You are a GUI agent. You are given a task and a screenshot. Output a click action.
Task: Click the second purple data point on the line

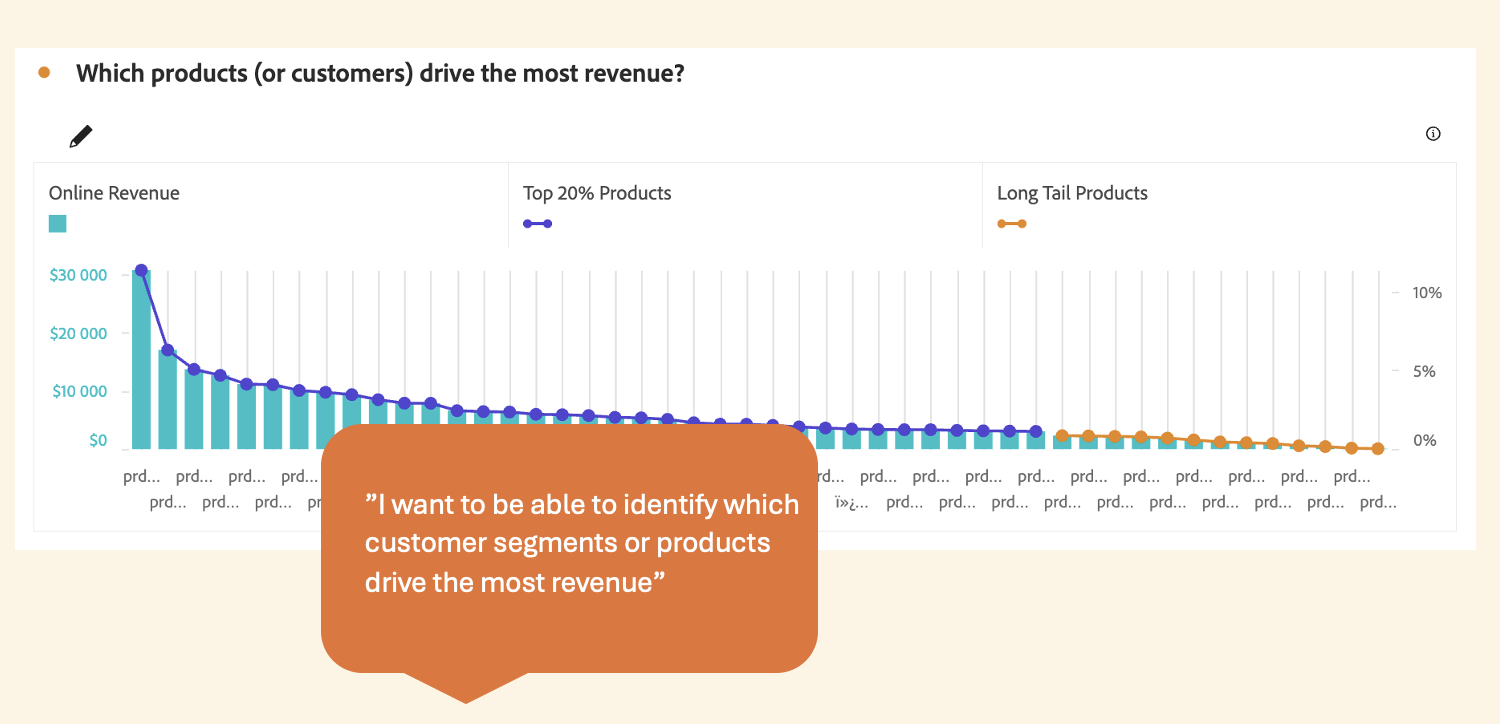[x=168, y=350]
